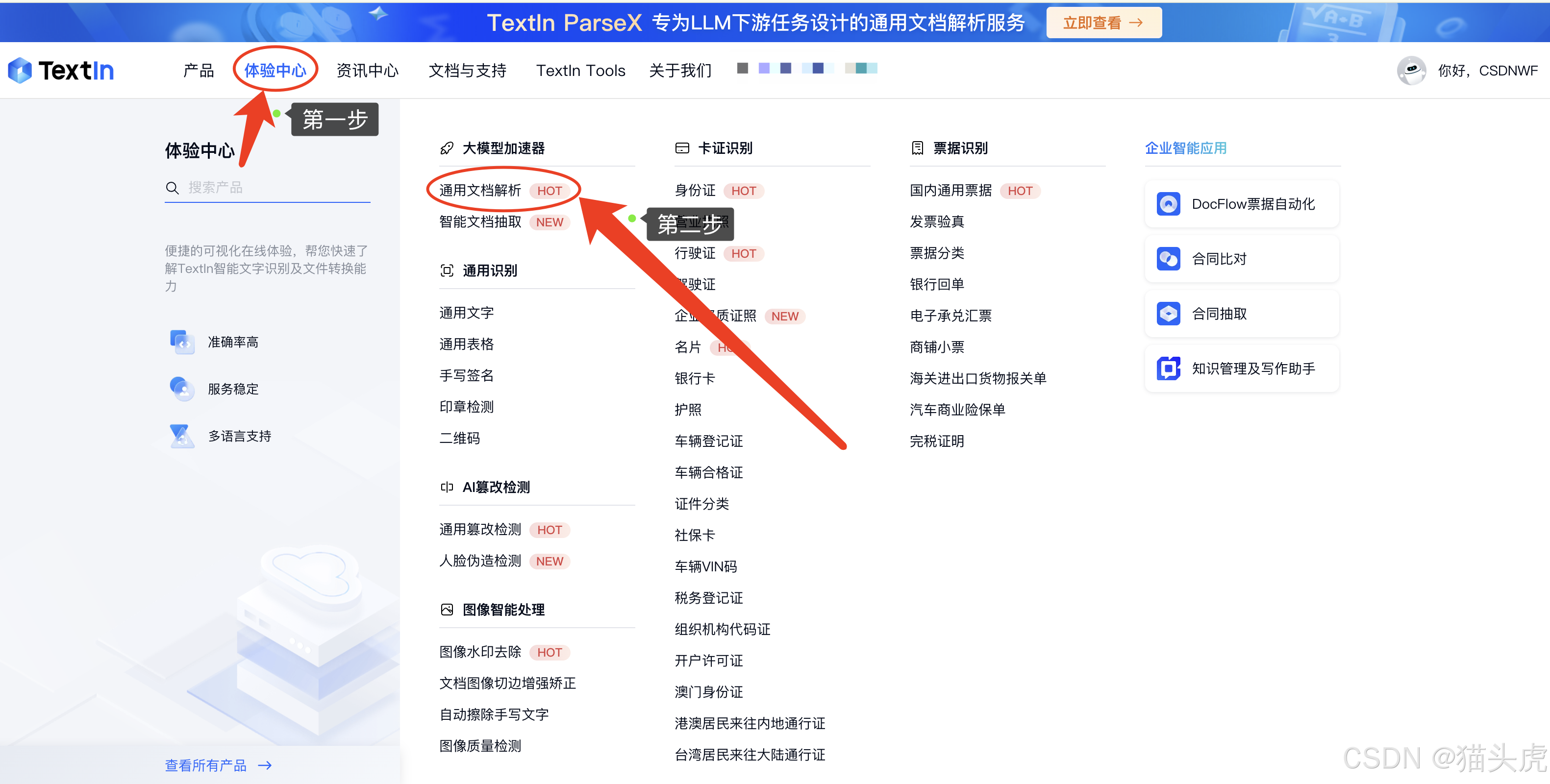
Task: Open 行驶证 recognition
Action: [695, 253]
